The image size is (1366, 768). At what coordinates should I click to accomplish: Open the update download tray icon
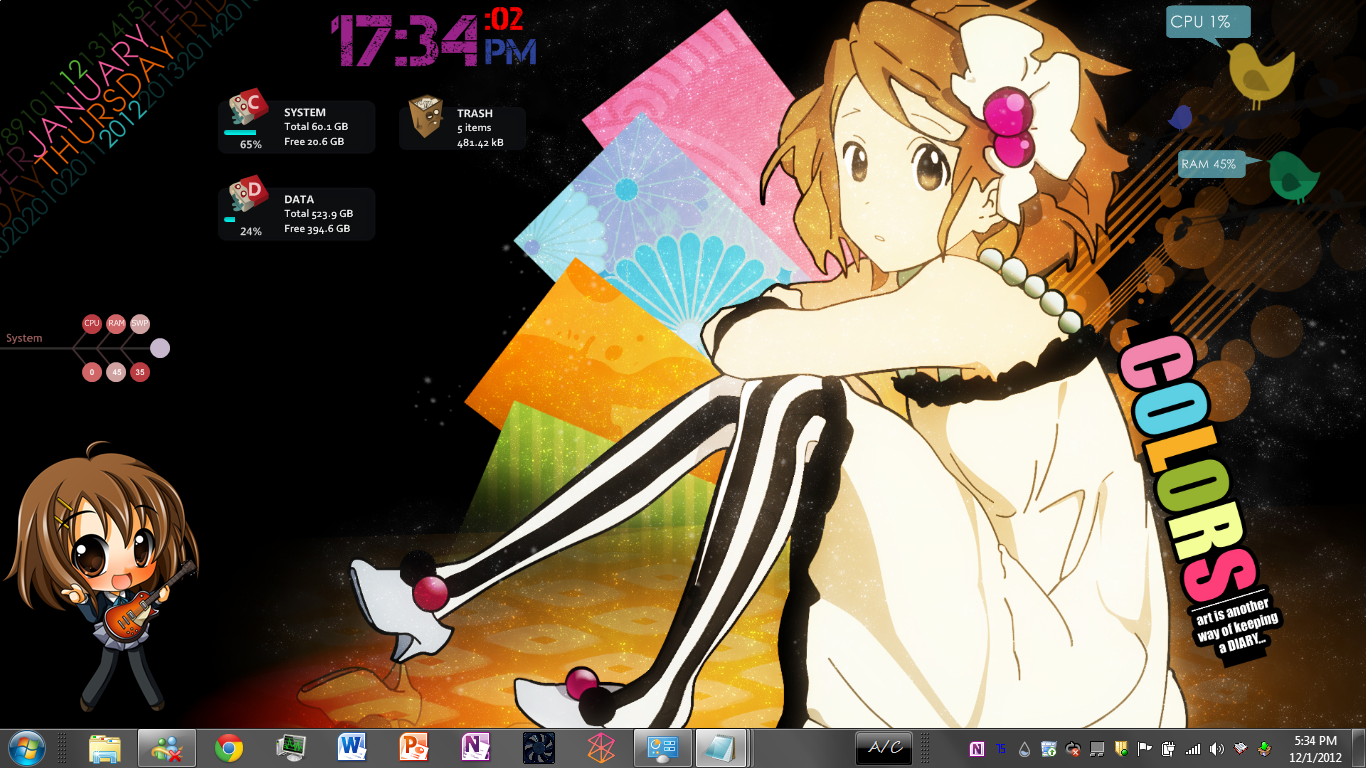pos(1049,749)
